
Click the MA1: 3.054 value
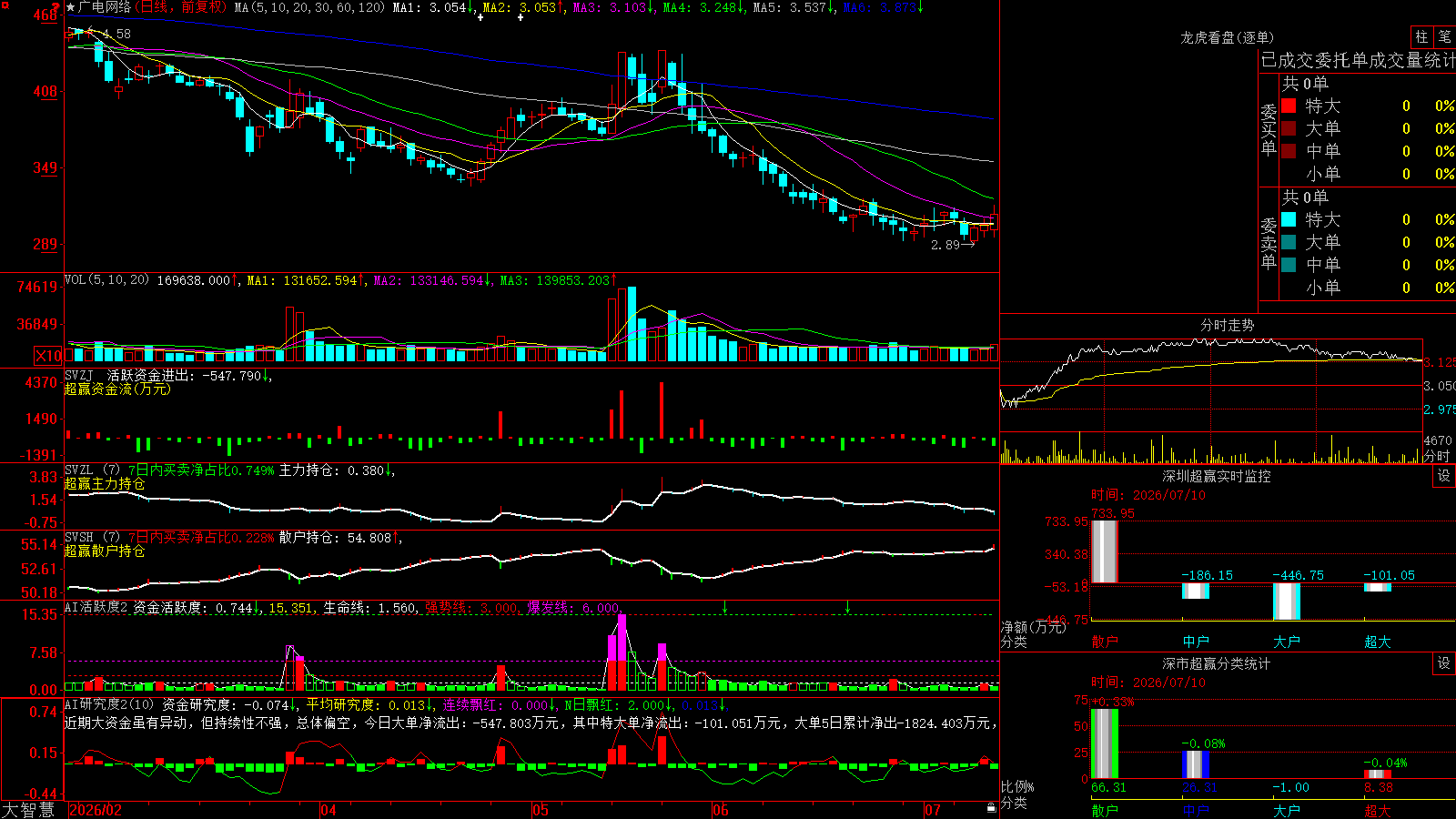point(430,7)
